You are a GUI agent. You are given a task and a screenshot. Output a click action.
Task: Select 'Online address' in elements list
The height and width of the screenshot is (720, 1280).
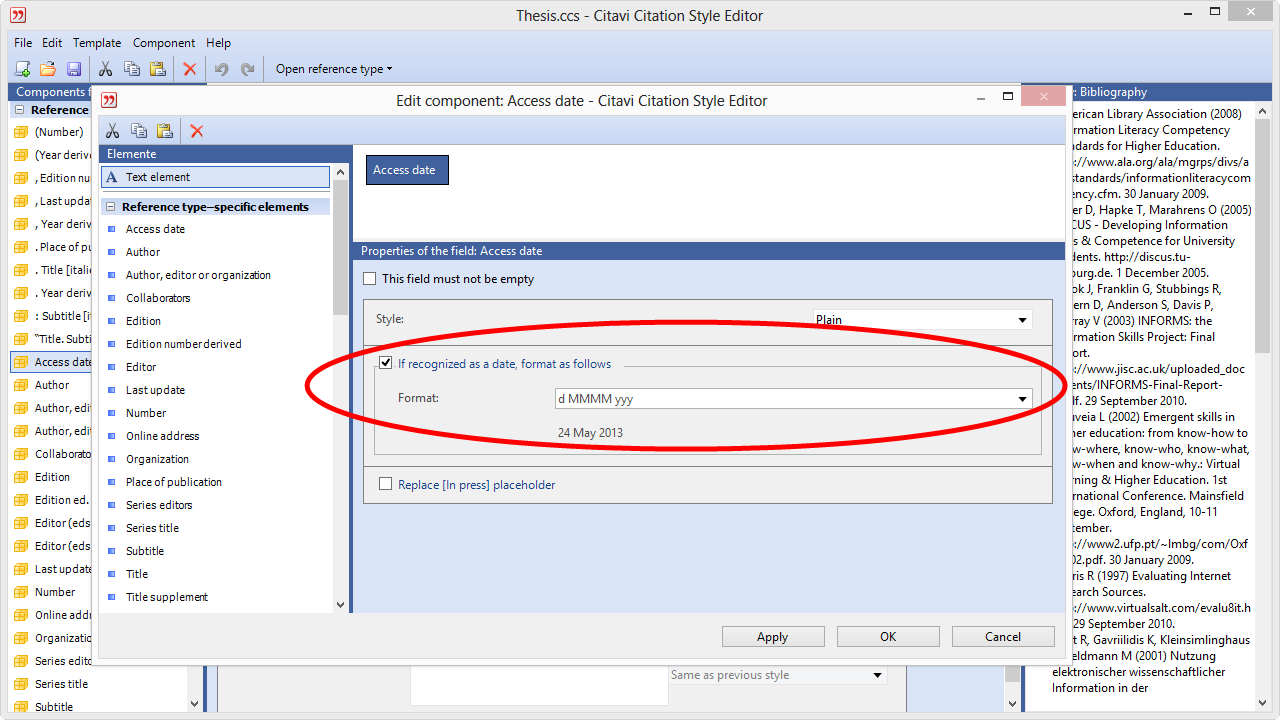coord(163,436)
